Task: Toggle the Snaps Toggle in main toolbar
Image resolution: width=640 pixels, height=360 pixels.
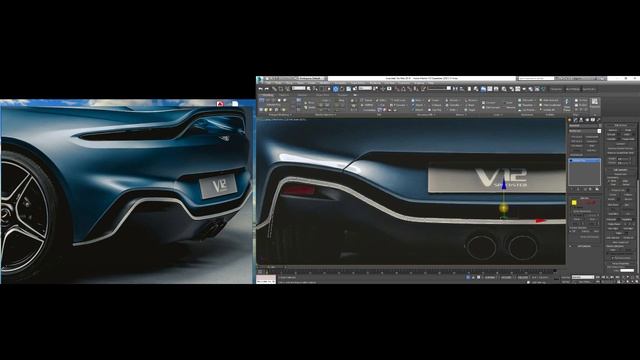Action: click(x=397, y=89)
